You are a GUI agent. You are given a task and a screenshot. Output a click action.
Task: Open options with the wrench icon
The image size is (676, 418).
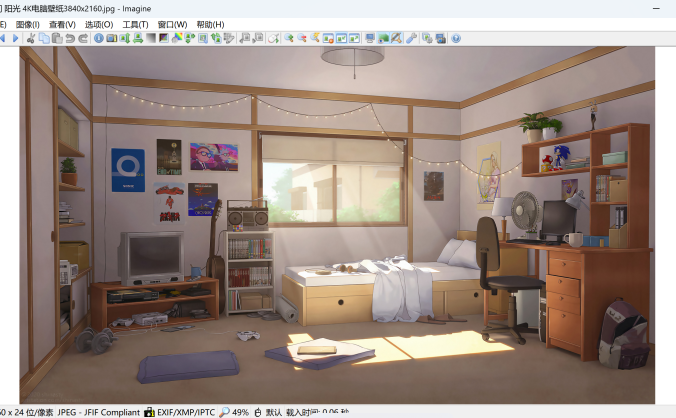tap(411, 38)
